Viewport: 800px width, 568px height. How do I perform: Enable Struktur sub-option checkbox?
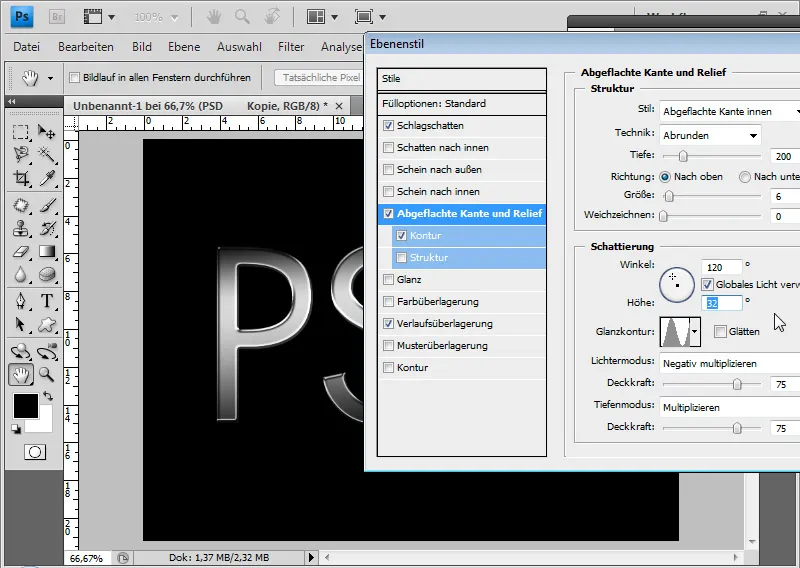click(402, 257)
